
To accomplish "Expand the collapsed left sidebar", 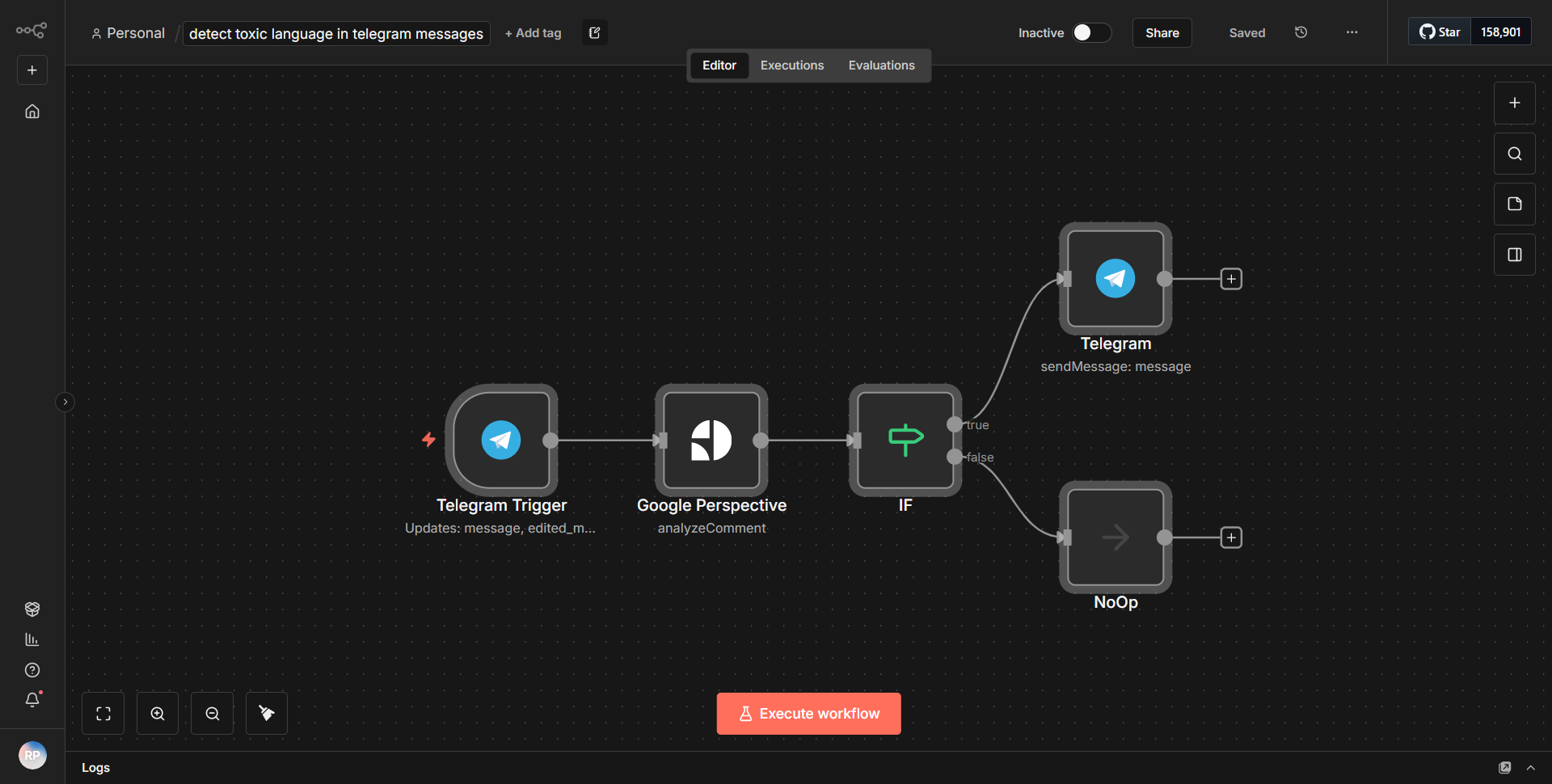I will [65, 402].
